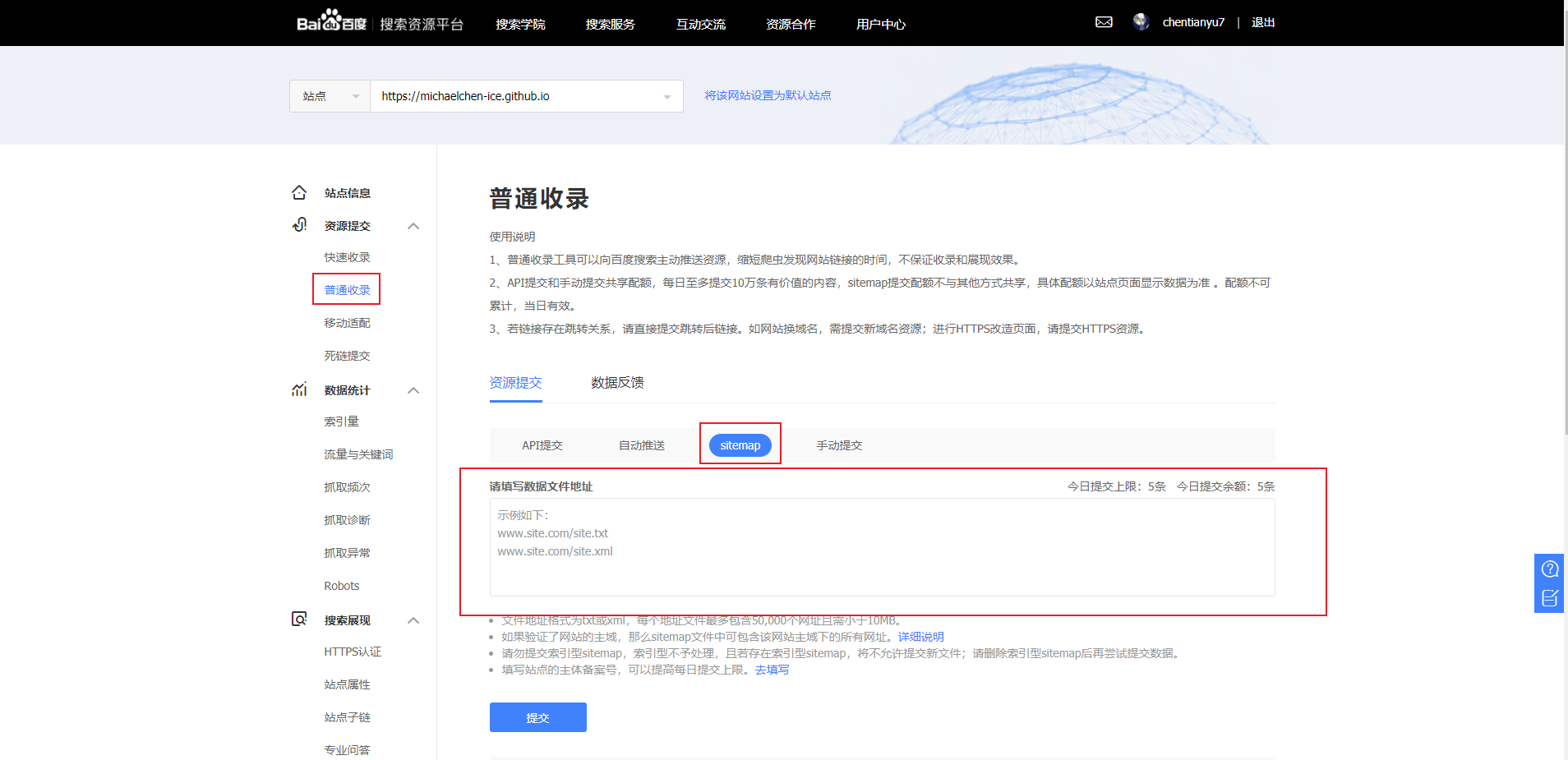Select the 手动提交 submission method

[839, 445]
